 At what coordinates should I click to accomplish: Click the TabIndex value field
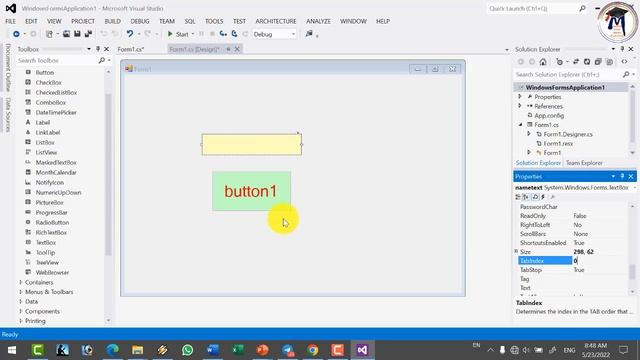pyautogui.click(x=599, y=260)
